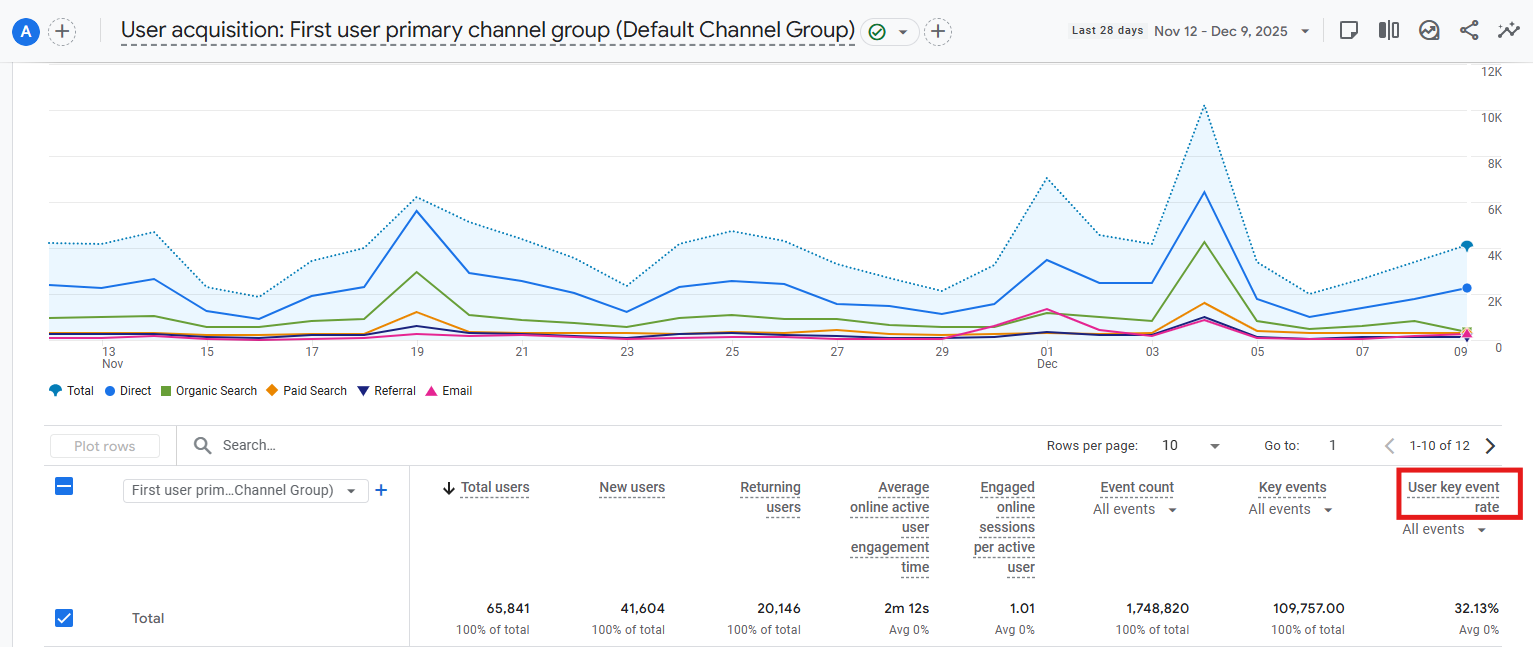This screenshot has height=647, width=1533.
Task: Open All events dropdown under User key event rate
Action: coord(1444,530)
